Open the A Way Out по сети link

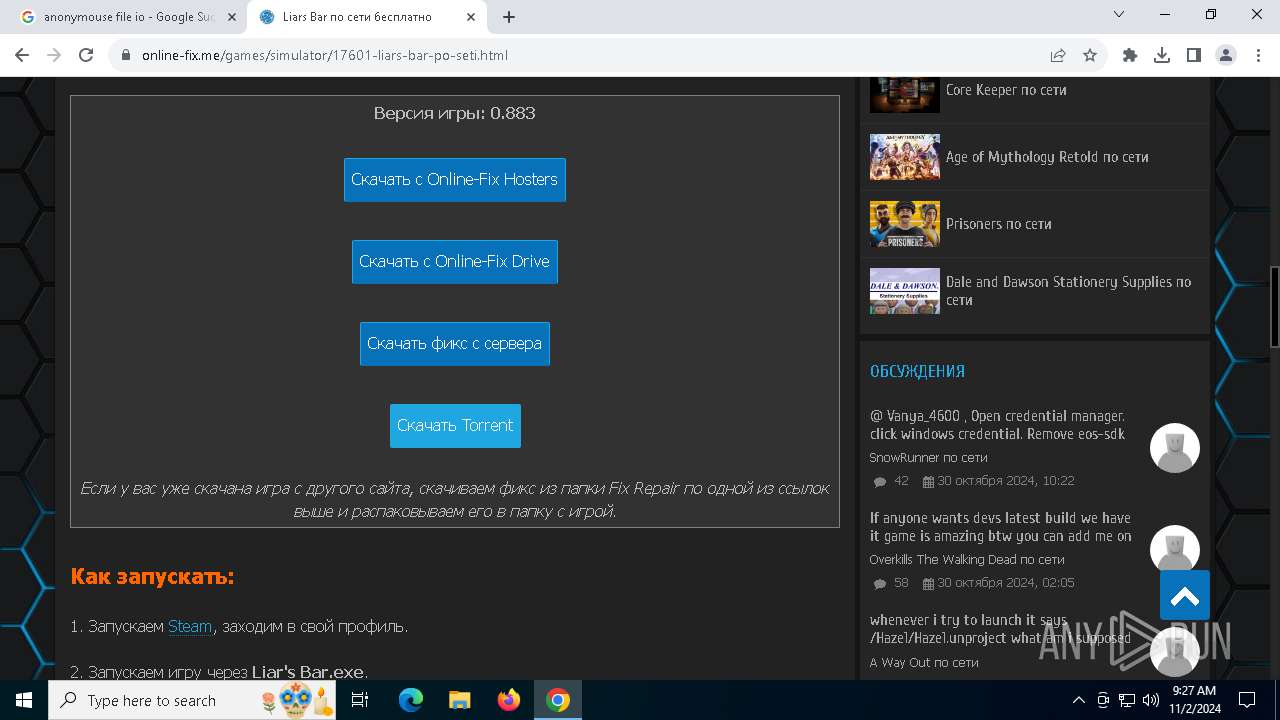tap(924, 662)
